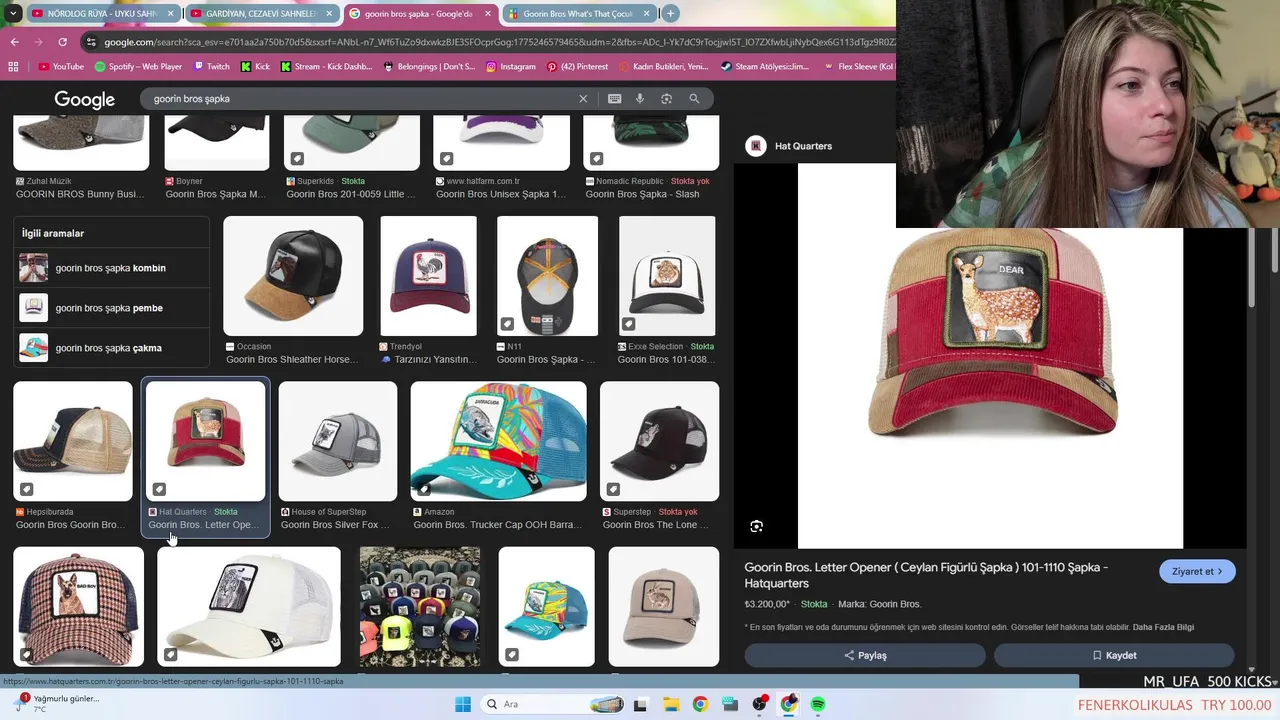Select related search 'goorin bros şapka çakma'
Image resolution: width=1280 pixels, height=720 pixels.
pyautogui.click(x=112, y=348)
